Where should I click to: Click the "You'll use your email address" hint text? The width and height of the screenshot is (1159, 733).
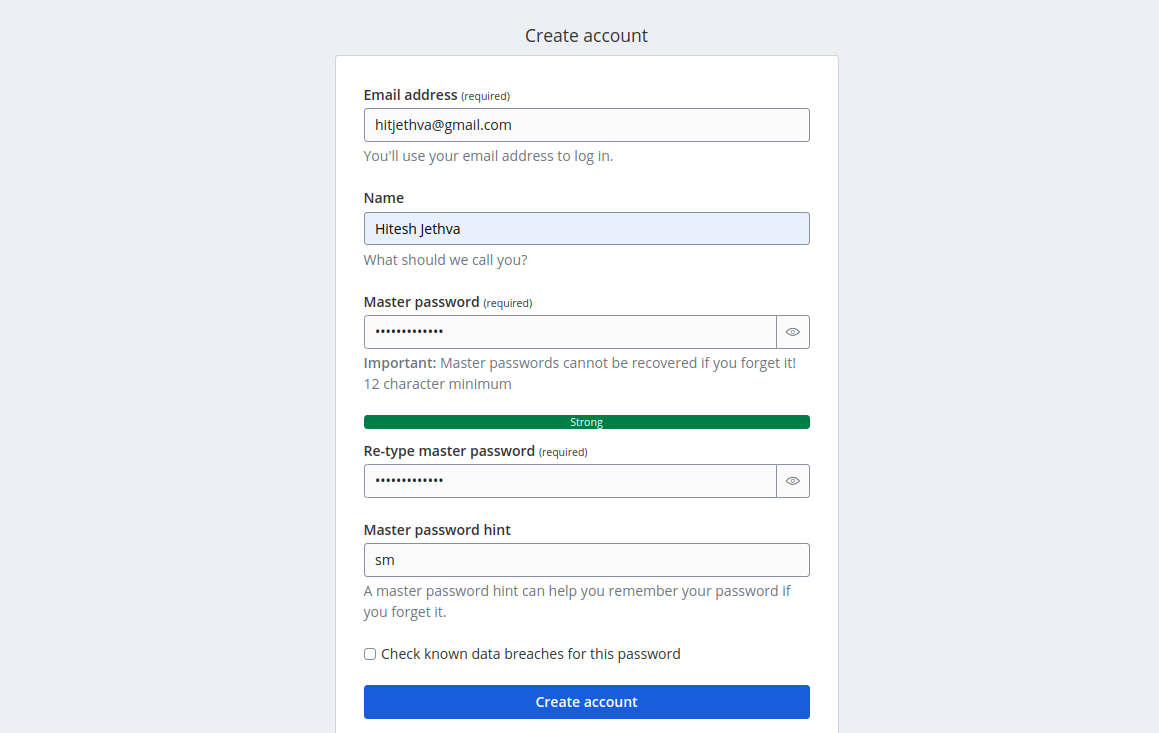click(488, 156)
